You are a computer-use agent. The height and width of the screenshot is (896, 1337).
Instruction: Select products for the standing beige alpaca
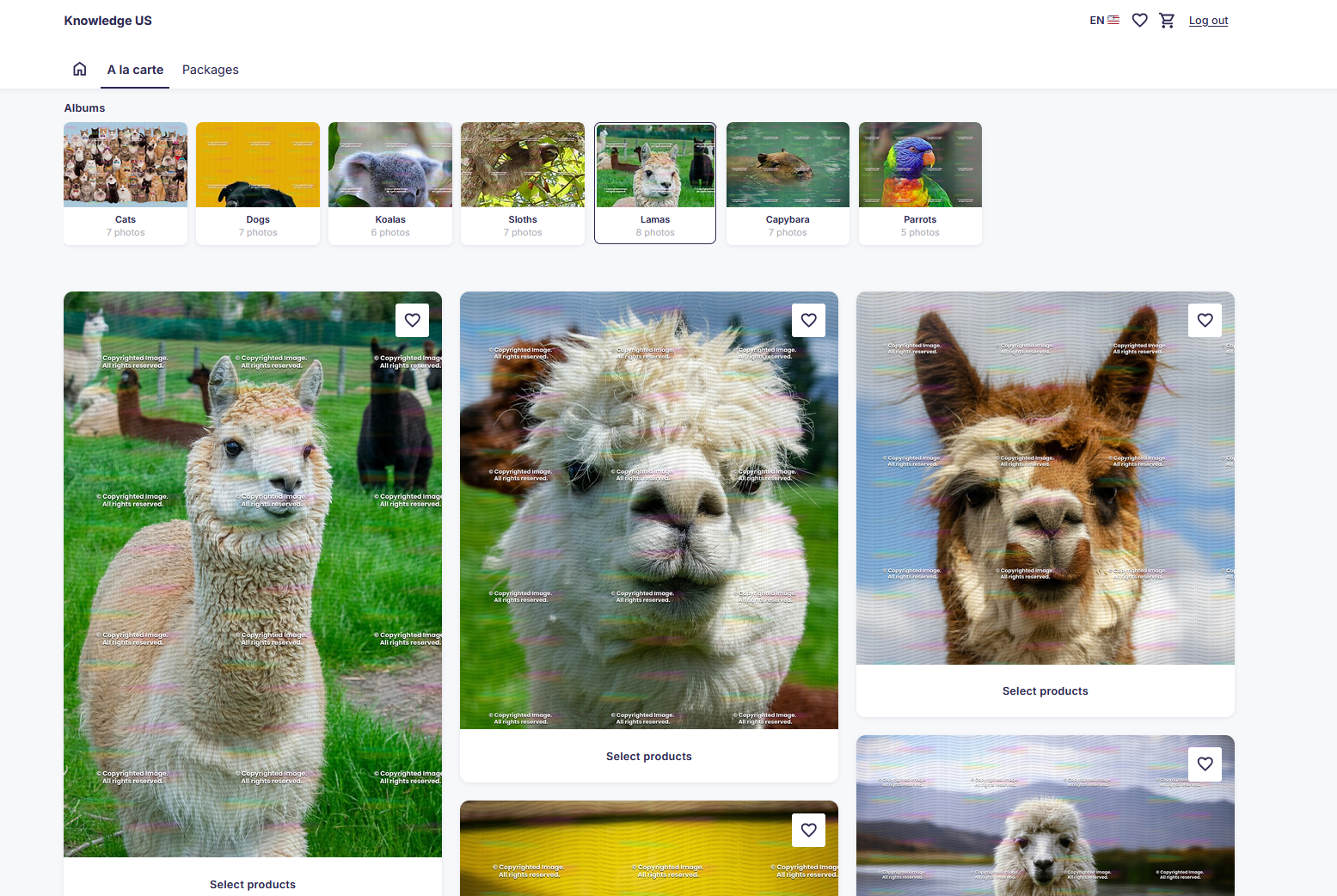click(253, 884)
